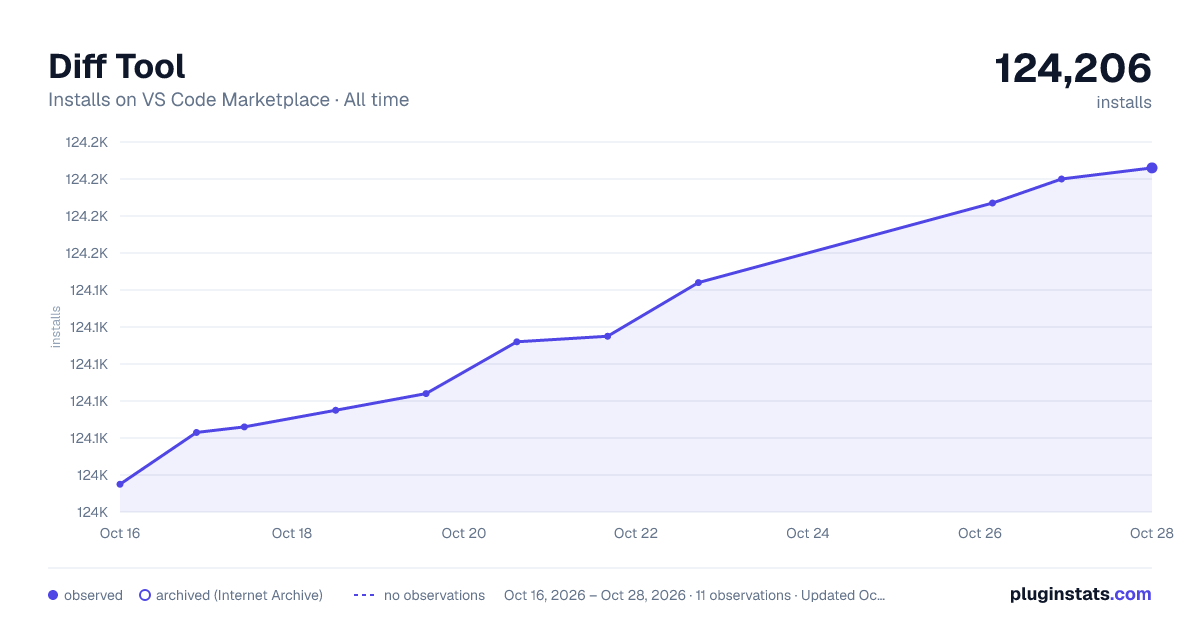Click the 'Oct 26' axis label

coord(980,533)
